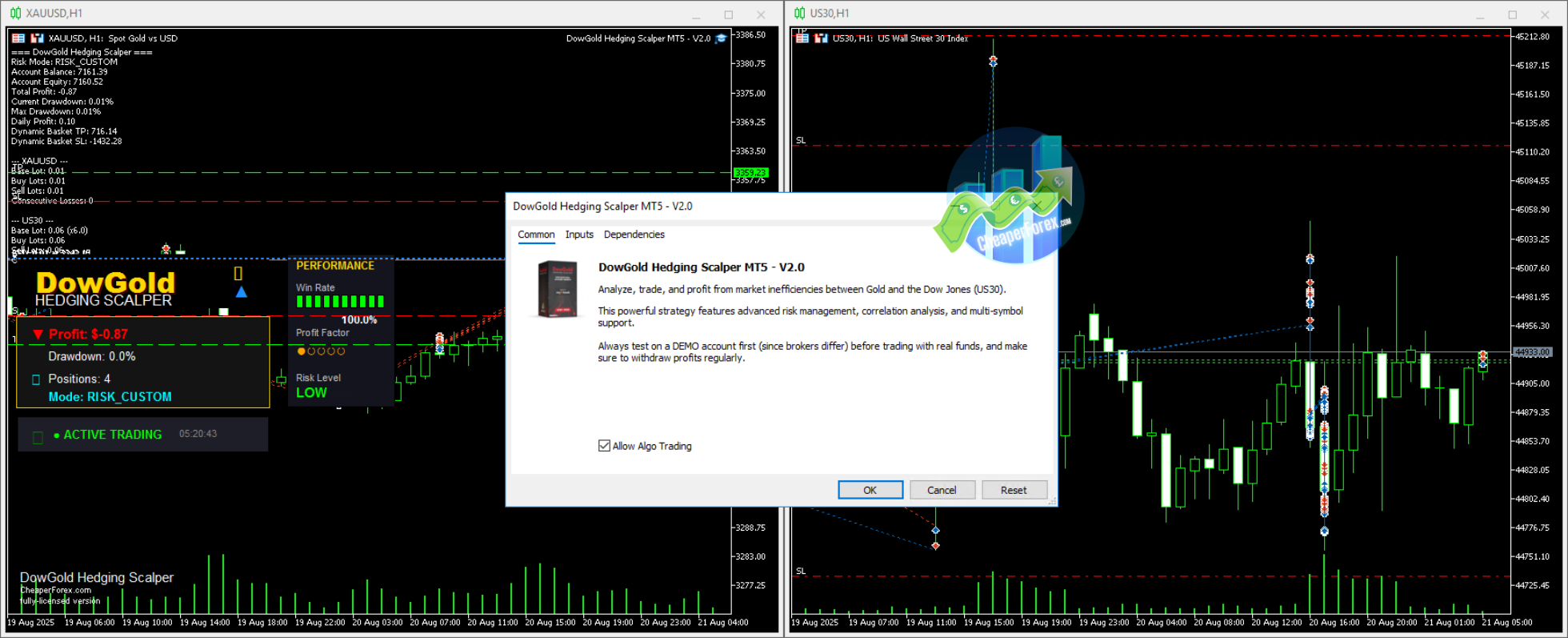The image size is (1568, 638).
Task: Click the 'PERFORMANCE' panel heading
Action: pyautogui.click(x=335, y=266)
